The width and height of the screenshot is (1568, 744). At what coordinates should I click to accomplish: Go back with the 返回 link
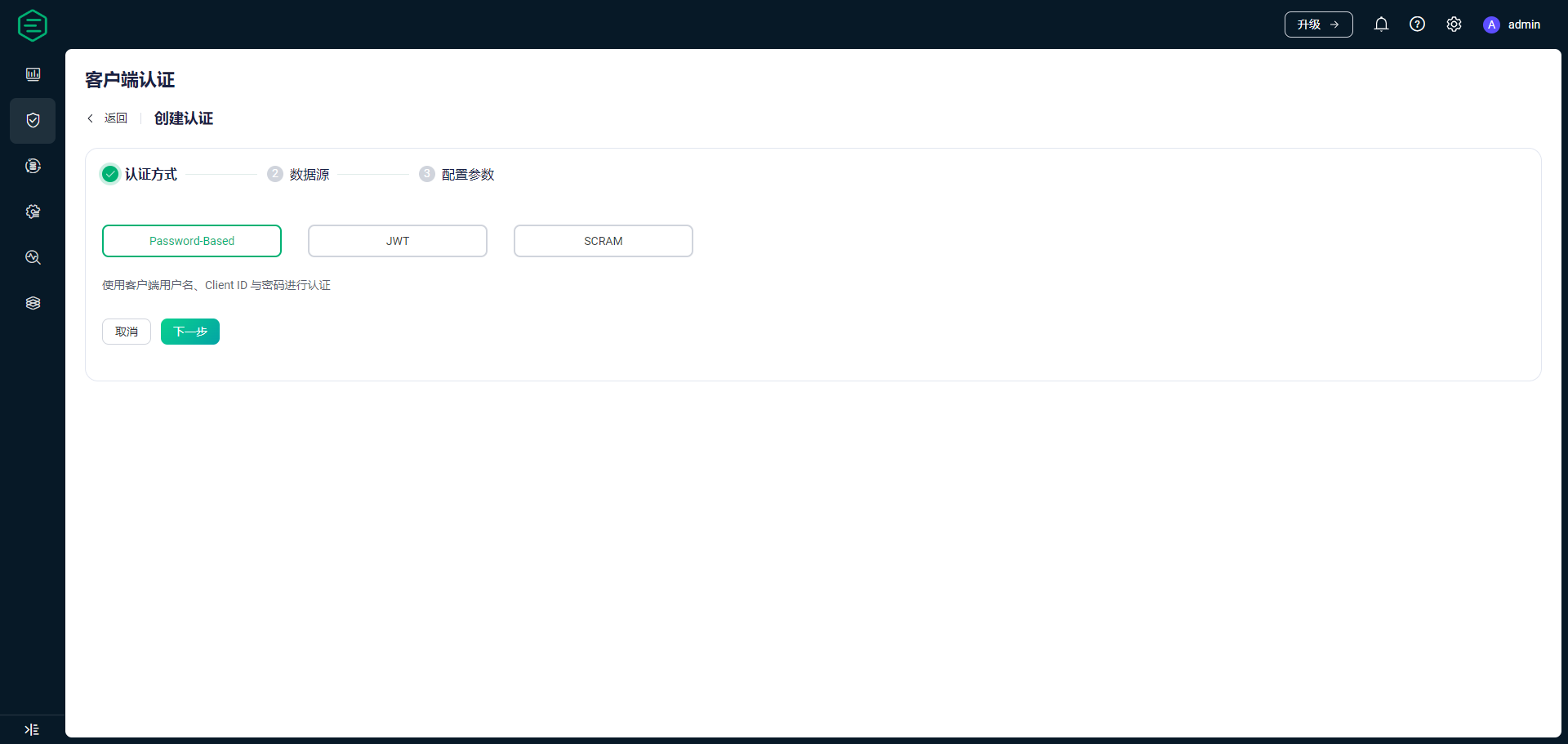pos(116,118)
